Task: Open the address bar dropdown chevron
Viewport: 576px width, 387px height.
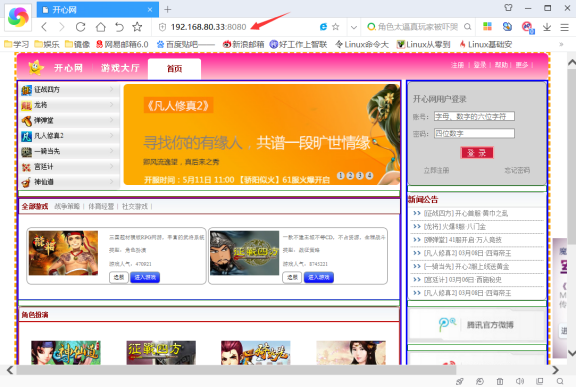Action: point(354,27)
